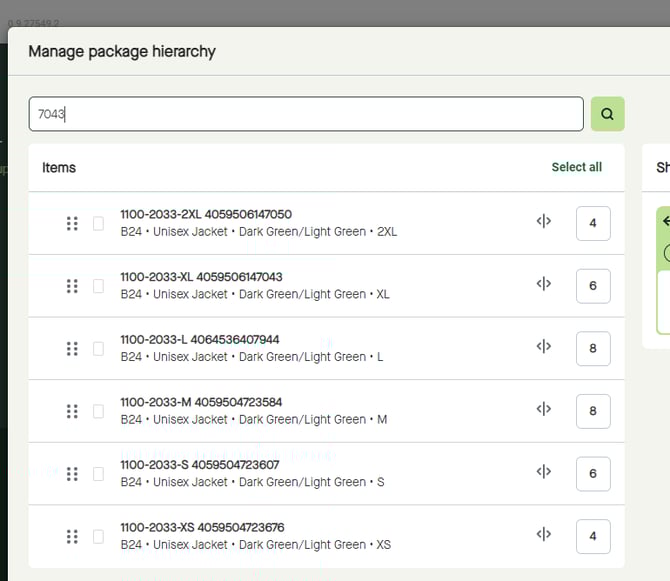Toggle the checkbox for 1100-2033-S item

click(98, 474)
